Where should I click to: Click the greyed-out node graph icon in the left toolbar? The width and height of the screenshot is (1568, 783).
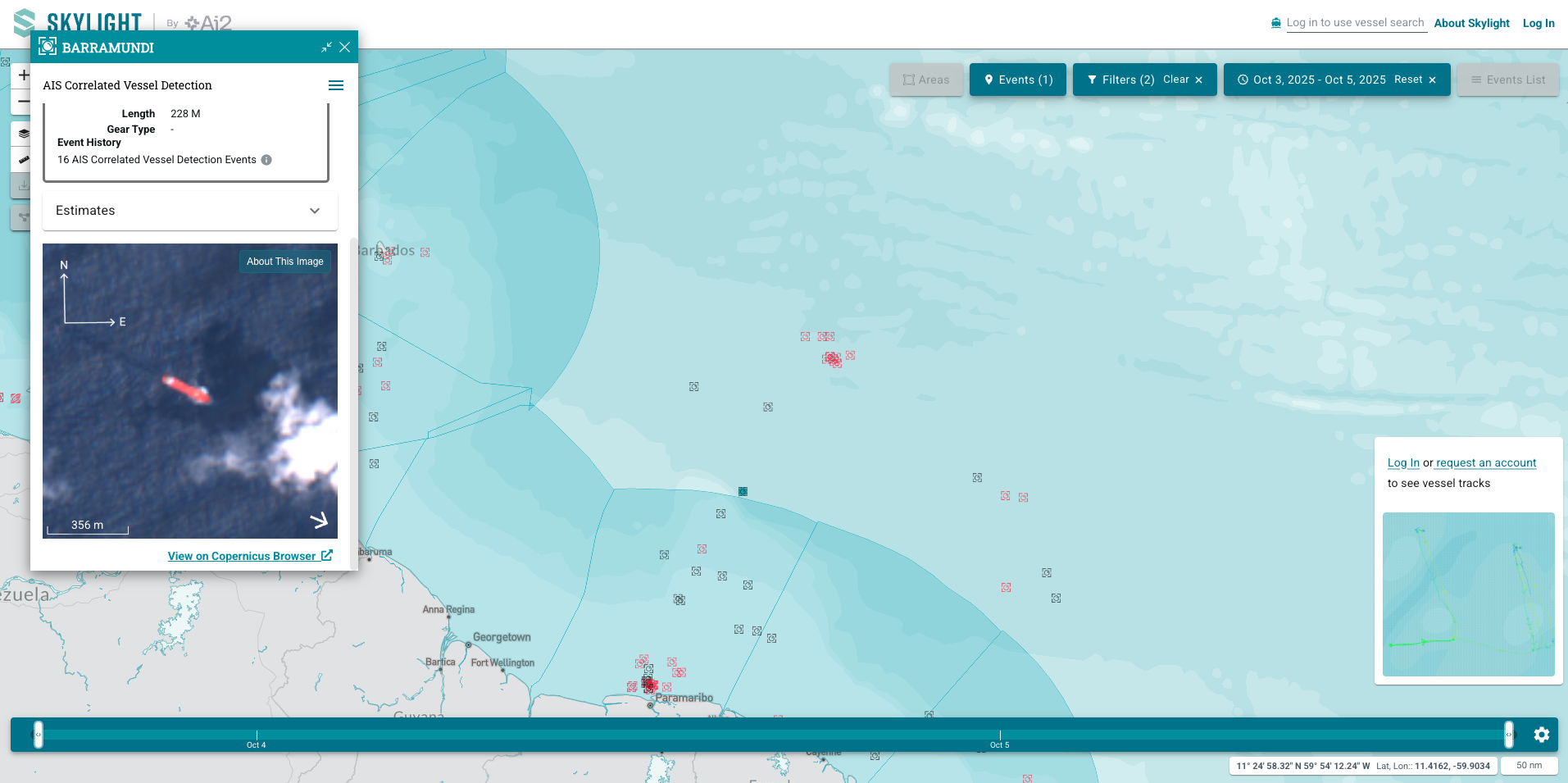click(x=23, y=217)
